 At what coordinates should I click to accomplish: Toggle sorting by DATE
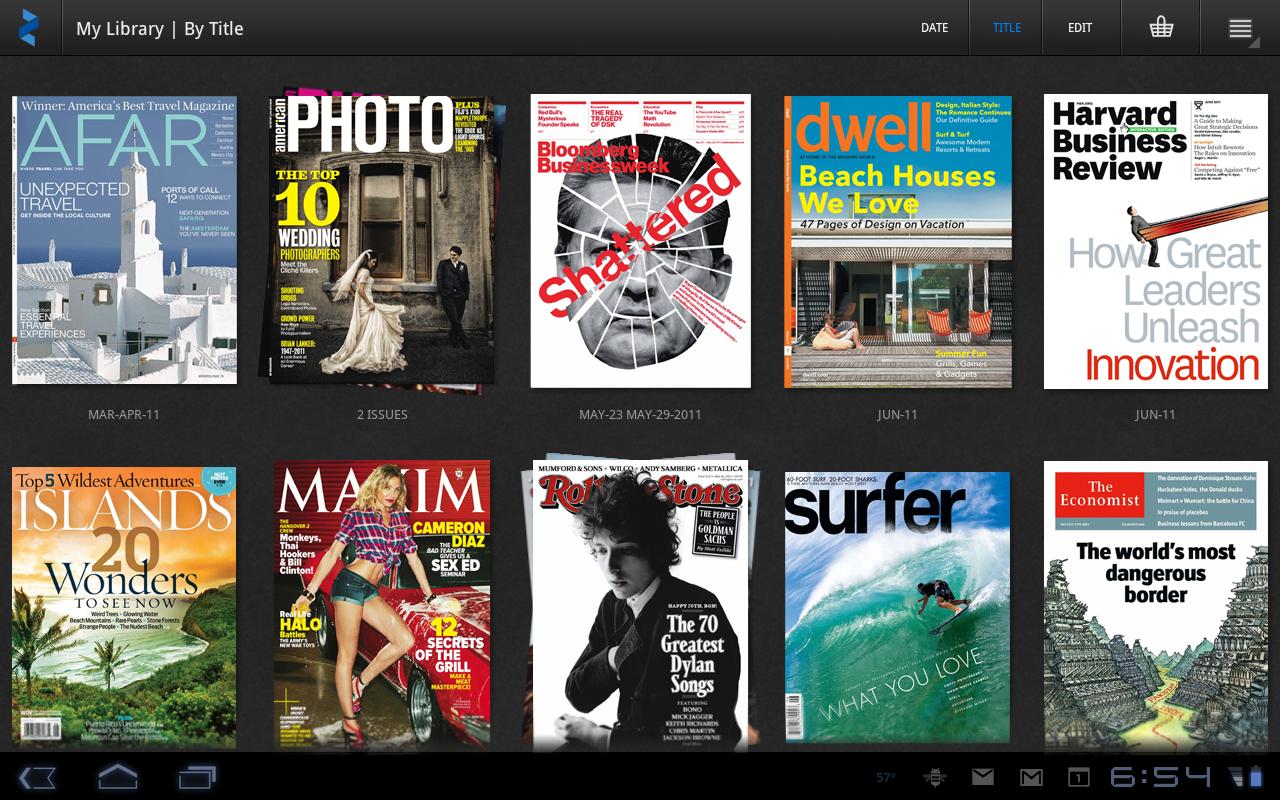click(x=934, y=27)
